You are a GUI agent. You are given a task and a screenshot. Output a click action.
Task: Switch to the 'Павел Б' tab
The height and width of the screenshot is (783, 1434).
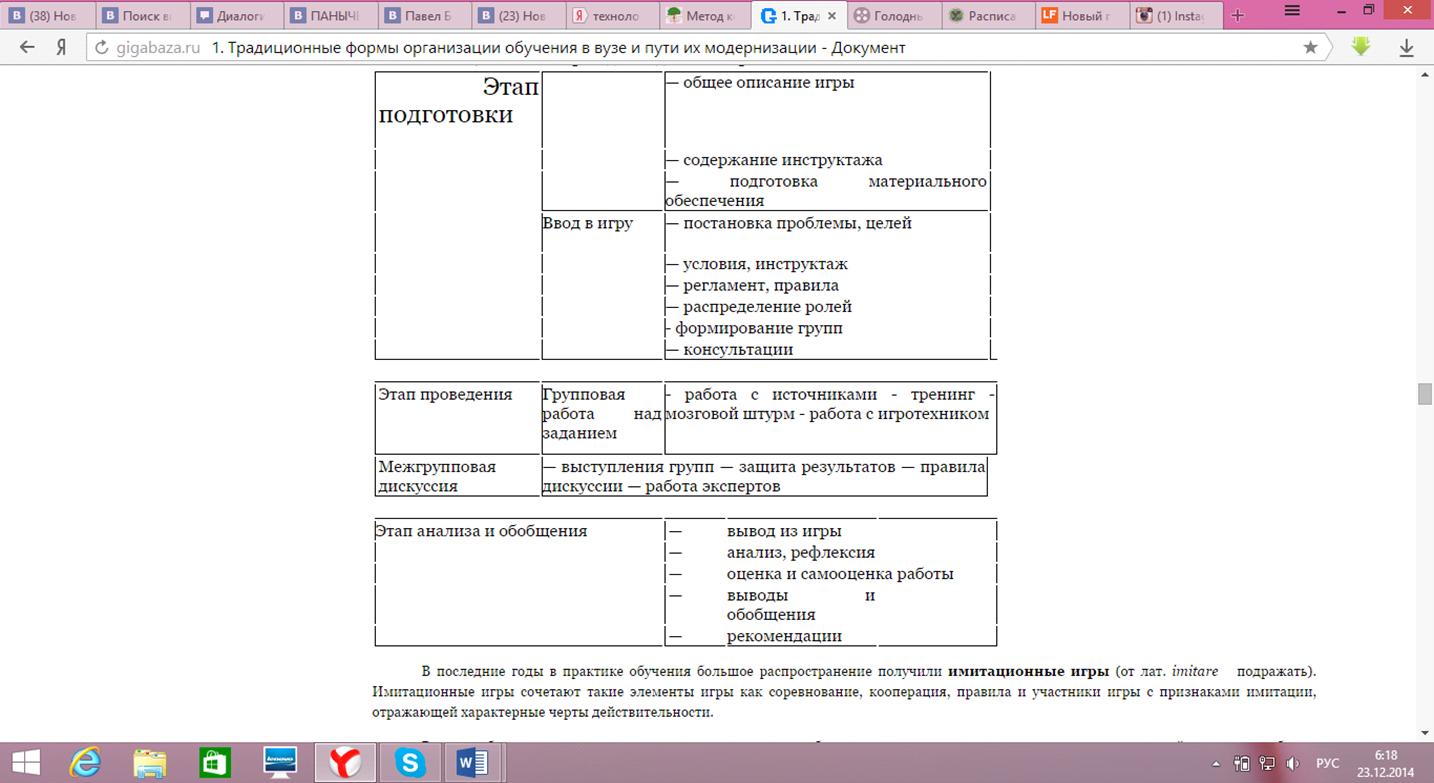[422, 16]
